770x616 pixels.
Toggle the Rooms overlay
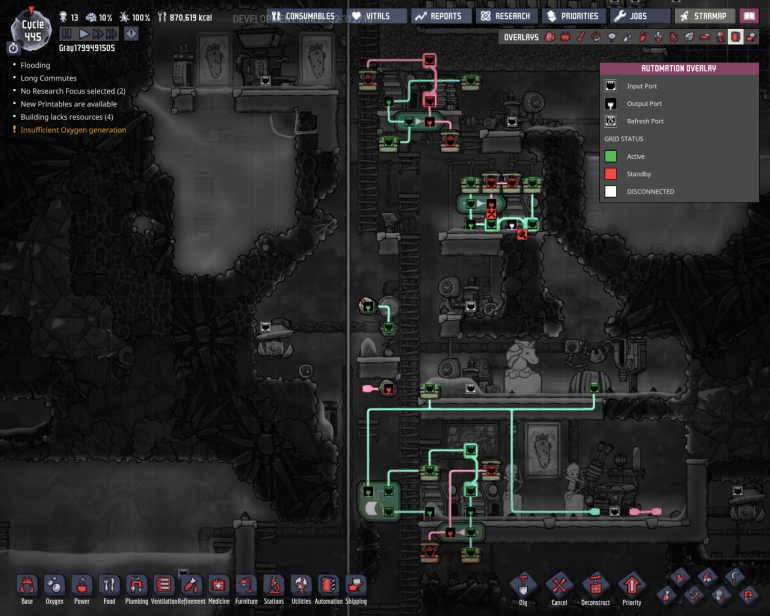[705, 37]
